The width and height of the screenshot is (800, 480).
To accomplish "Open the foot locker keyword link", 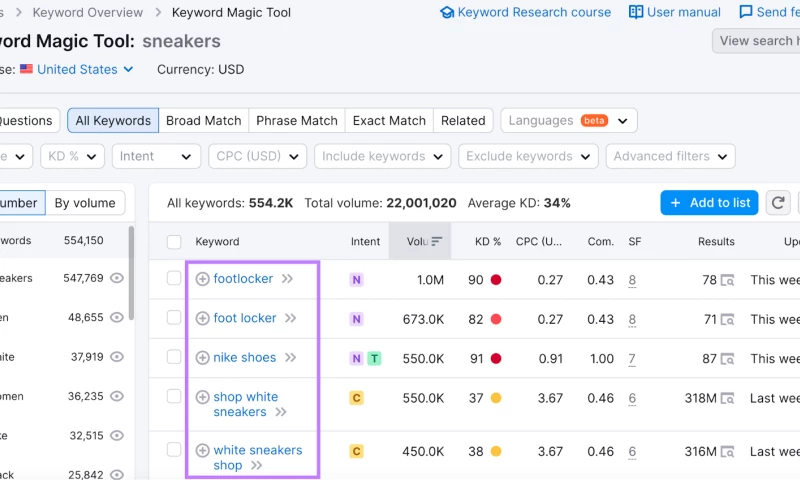I will pyautogui.click(x=244, y=318).
